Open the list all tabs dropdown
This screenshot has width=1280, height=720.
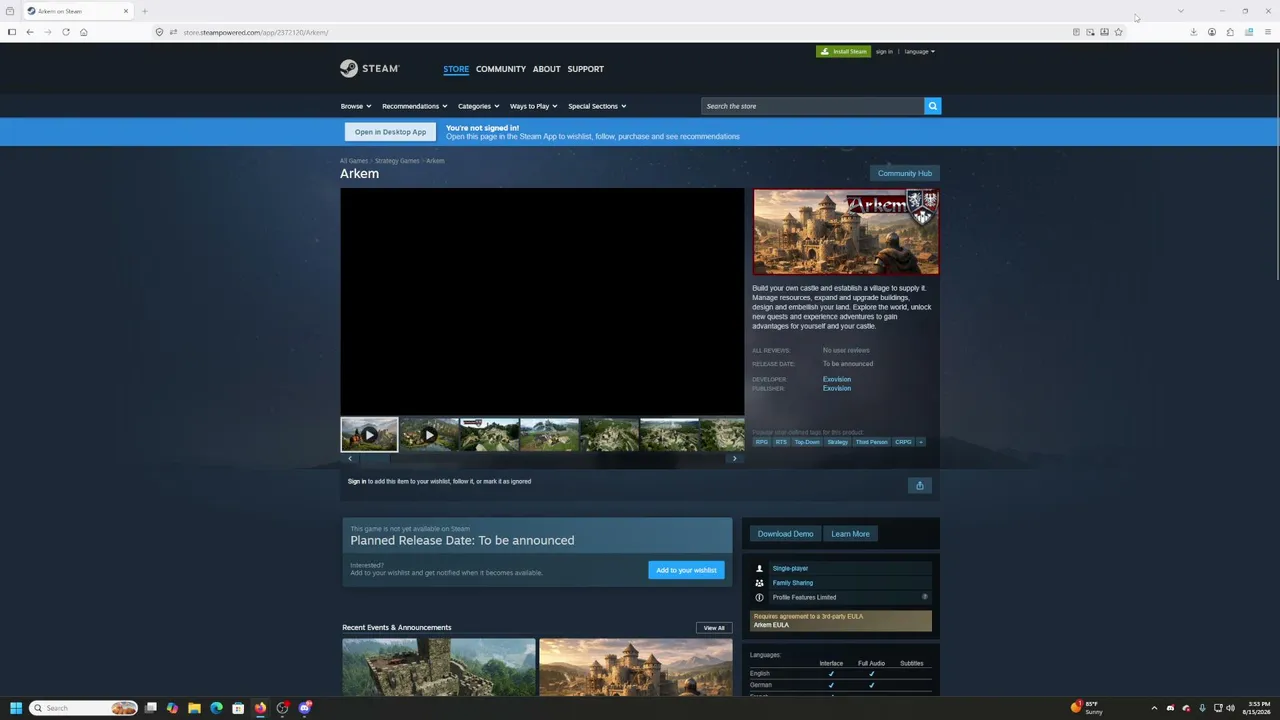tap(1180, 11)
